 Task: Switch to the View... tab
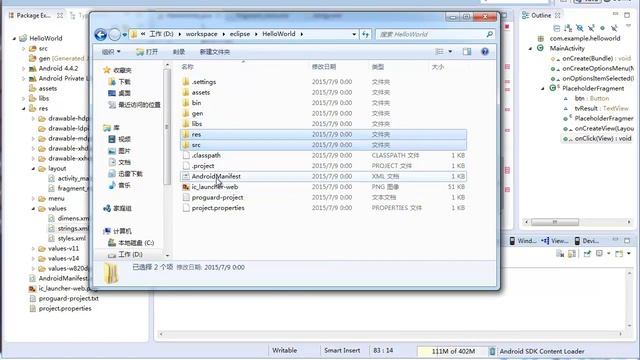point(555,241)
